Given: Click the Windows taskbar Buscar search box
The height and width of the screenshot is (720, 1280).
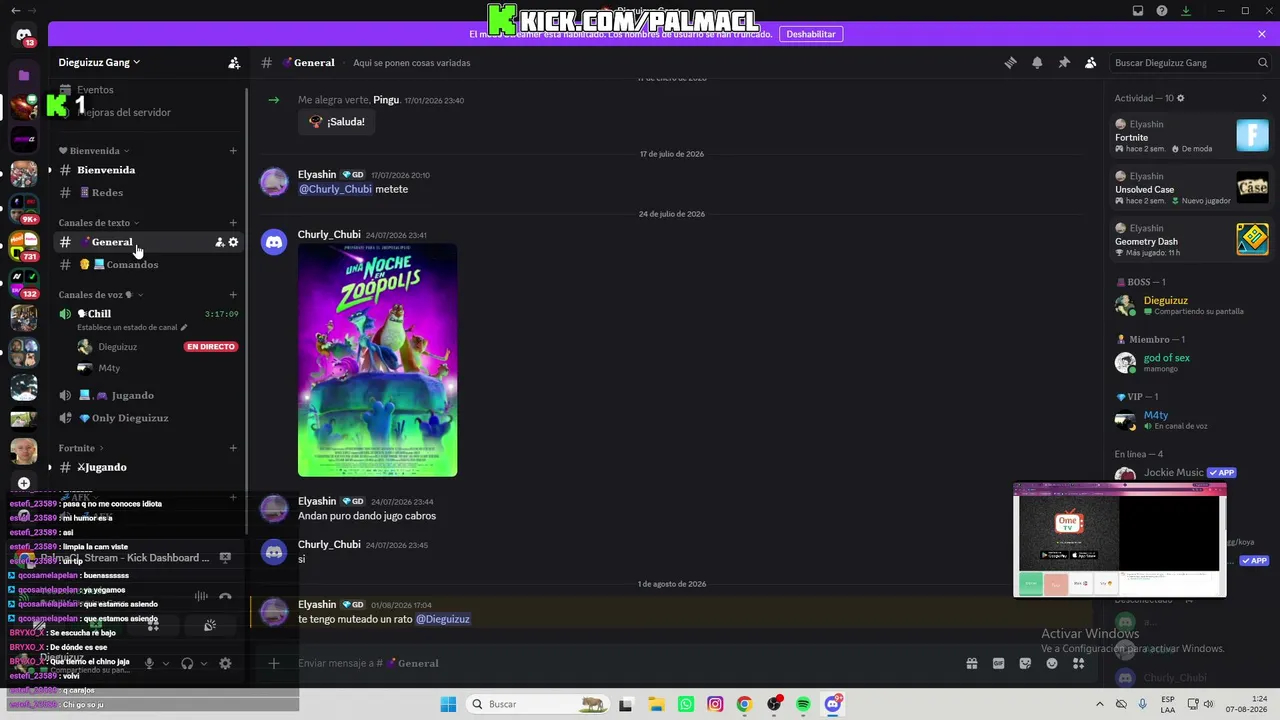Looking at the screenshot, I should (x=538, y=704).
